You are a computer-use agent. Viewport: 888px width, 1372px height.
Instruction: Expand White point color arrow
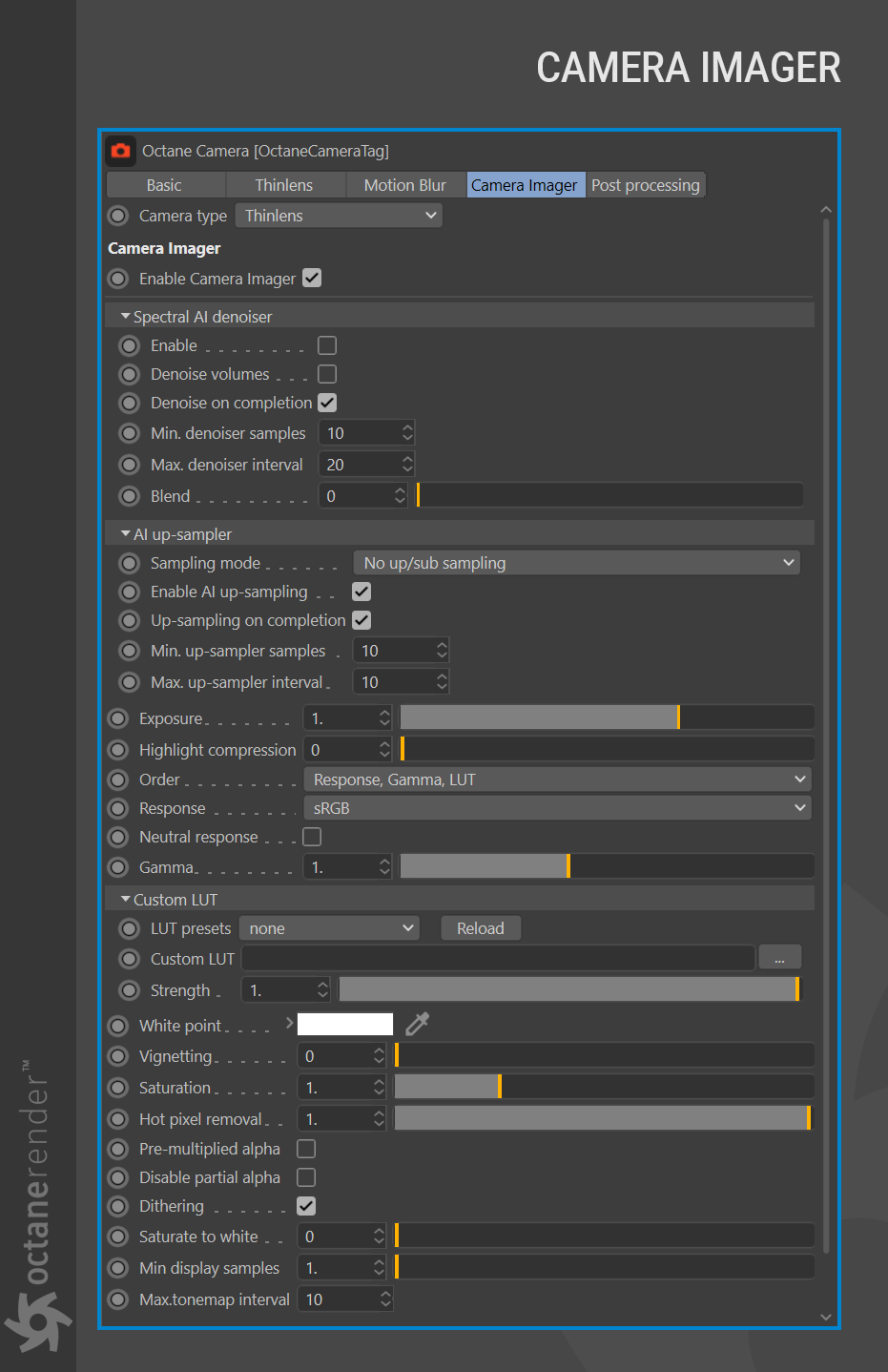289,1023
